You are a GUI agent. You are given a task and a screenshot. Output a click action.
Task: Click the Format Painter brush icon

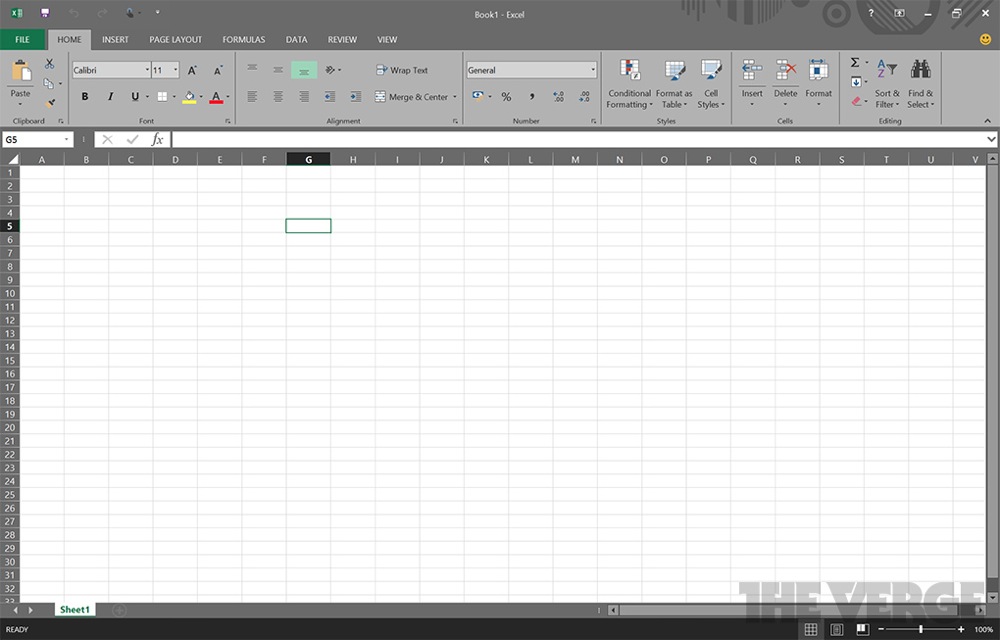point(50,102)
